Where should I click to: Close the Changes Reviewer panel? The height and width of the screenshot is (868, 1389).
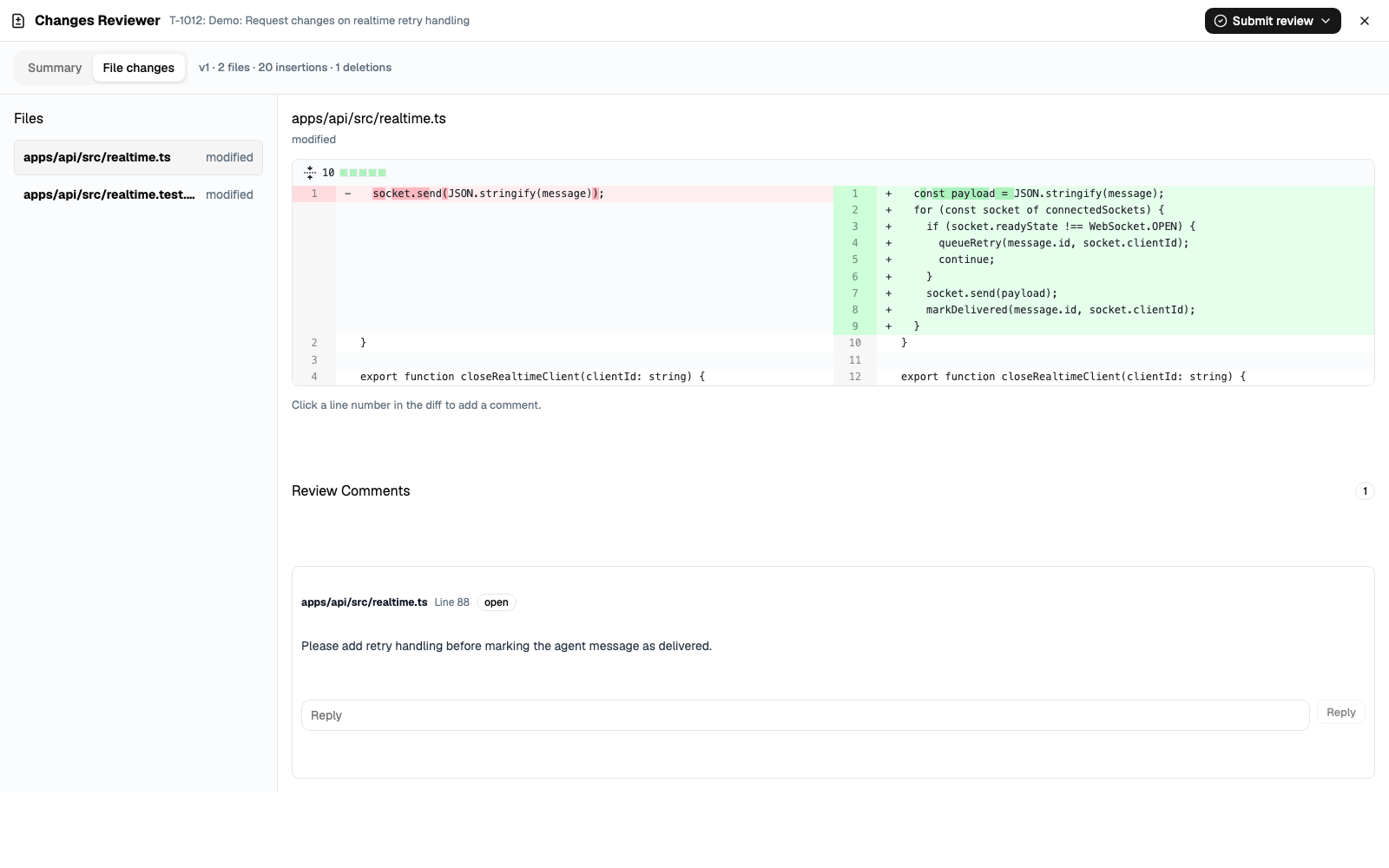point(1365,21)
